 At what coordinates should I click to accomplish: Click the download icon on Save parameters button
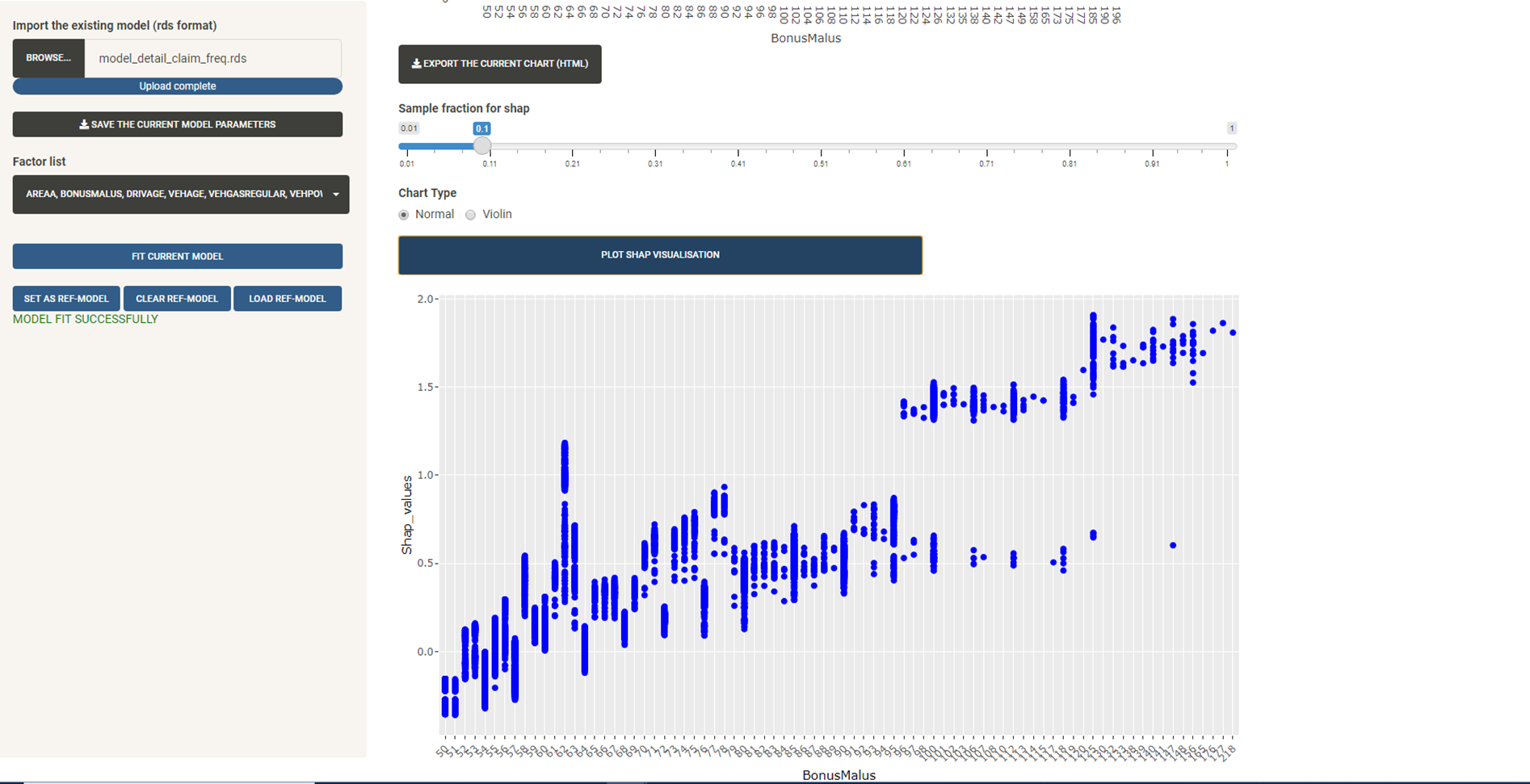[x=83, y=124]
